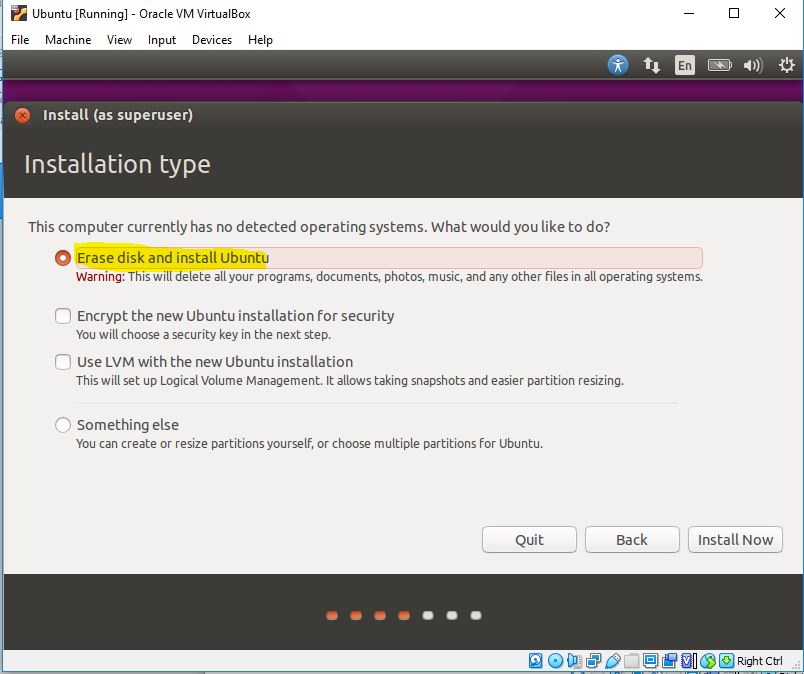
Task: Open the session gear menu at top right
Action: click(786, 64)
